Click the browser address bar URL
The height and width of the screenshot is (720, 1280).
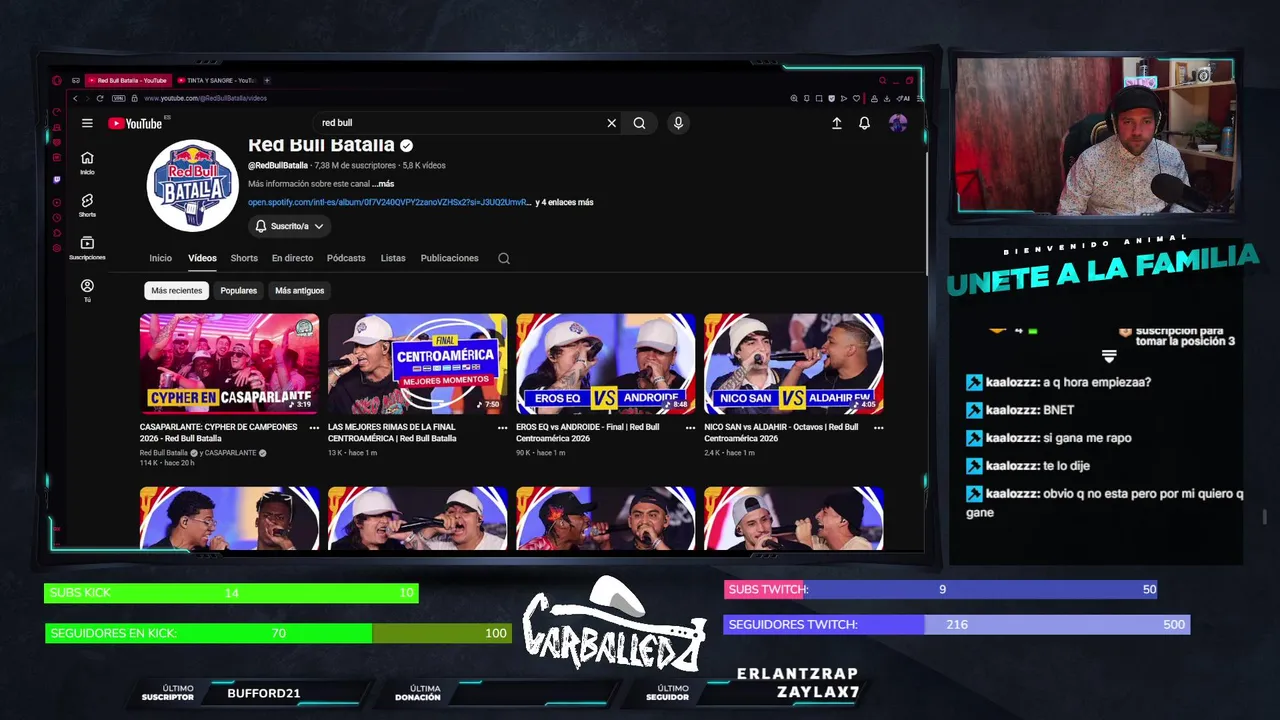(x=205, y=98)
